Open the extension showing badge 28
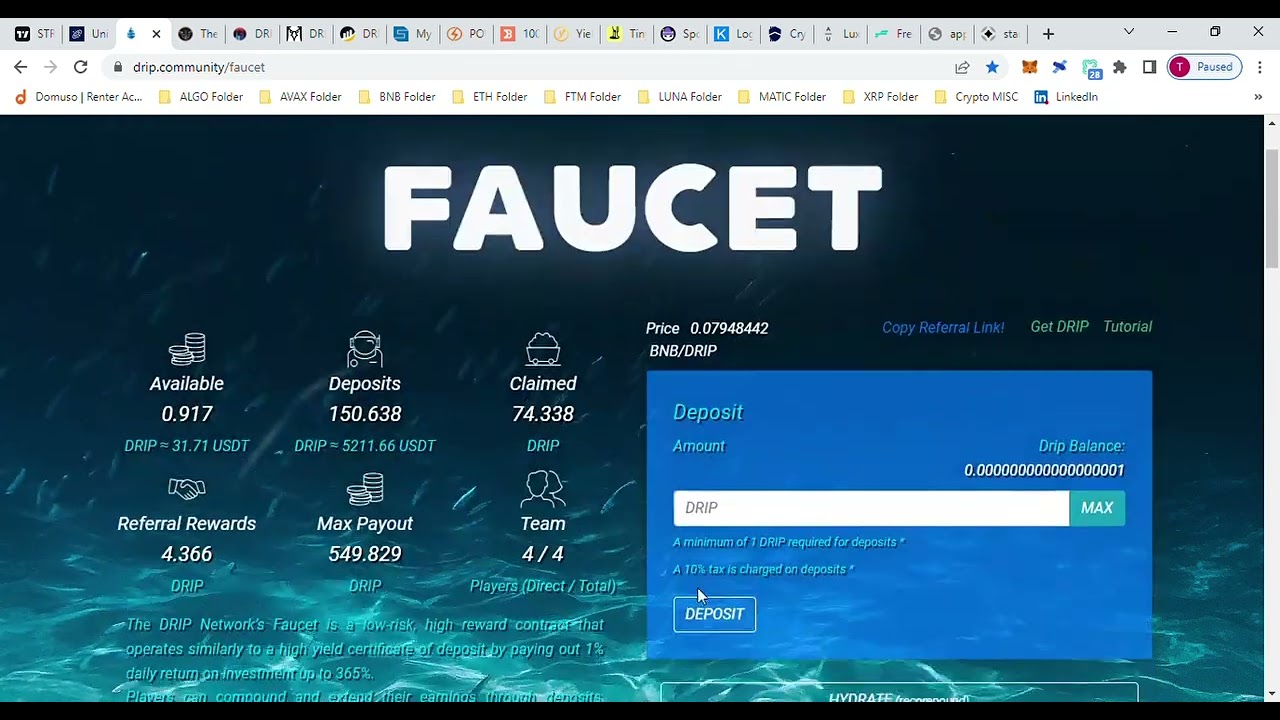1280x720 pixels. [x=1091, y=68]
